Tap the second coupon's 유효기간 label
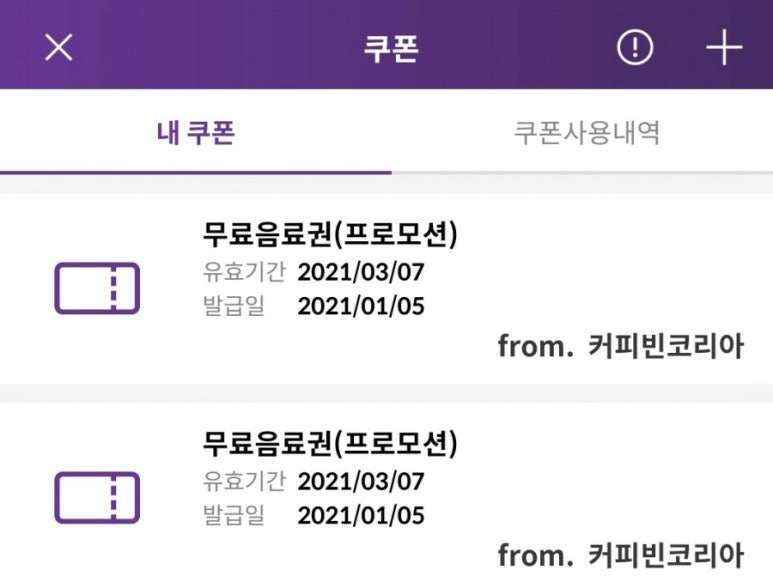Image resolution: width=773 pixels, height=576 pixels. [243, 481]
